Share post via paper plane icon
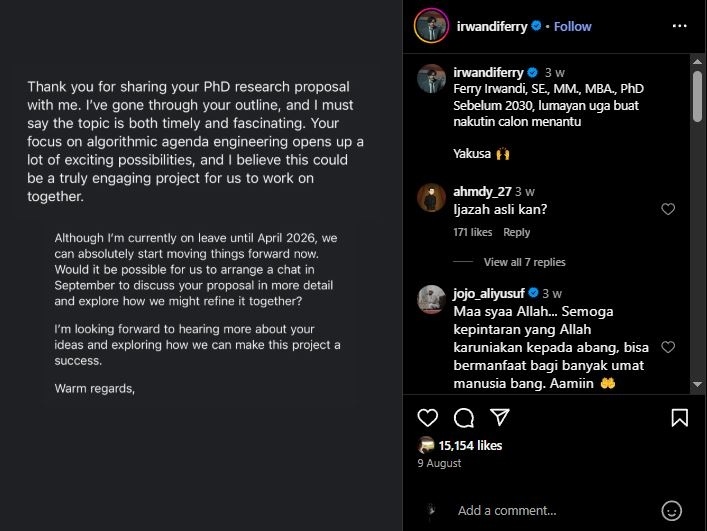Screen dimensions: 707x531 click(x=500, y=417)
